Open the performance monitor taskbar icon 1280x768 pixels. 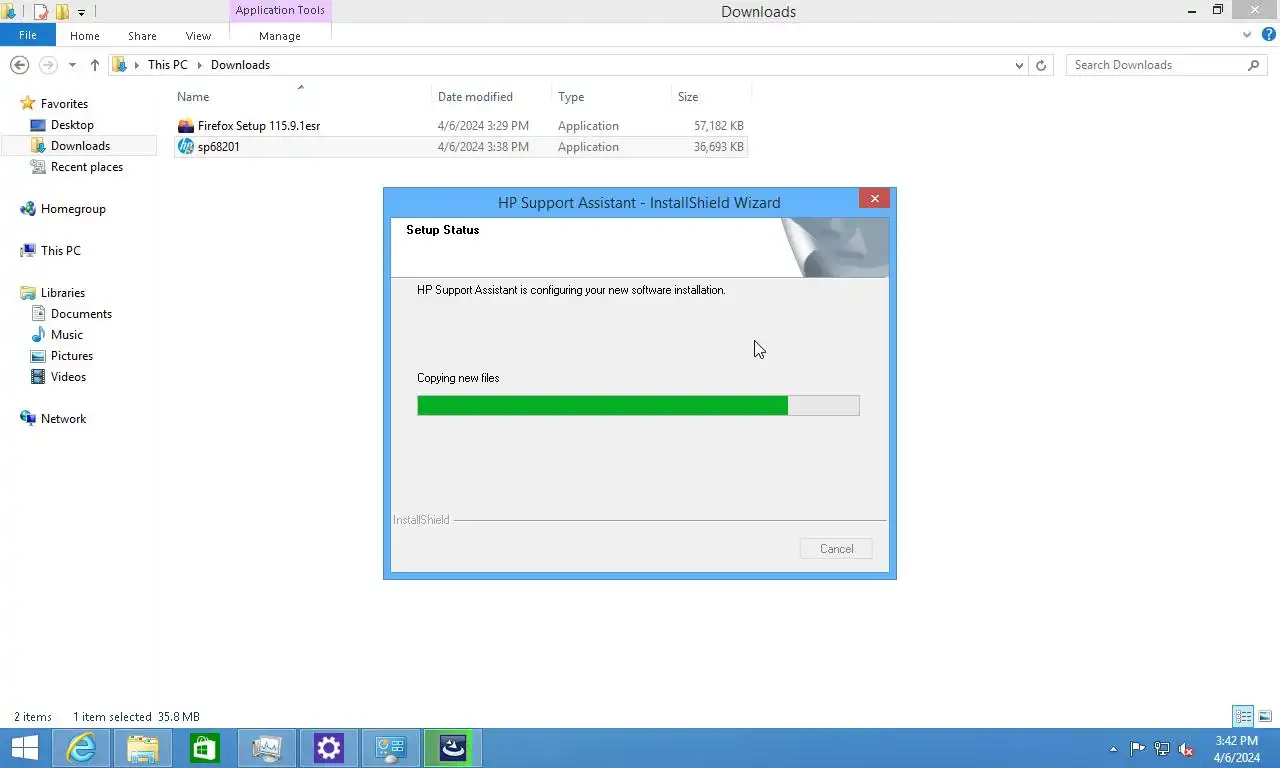267,748
